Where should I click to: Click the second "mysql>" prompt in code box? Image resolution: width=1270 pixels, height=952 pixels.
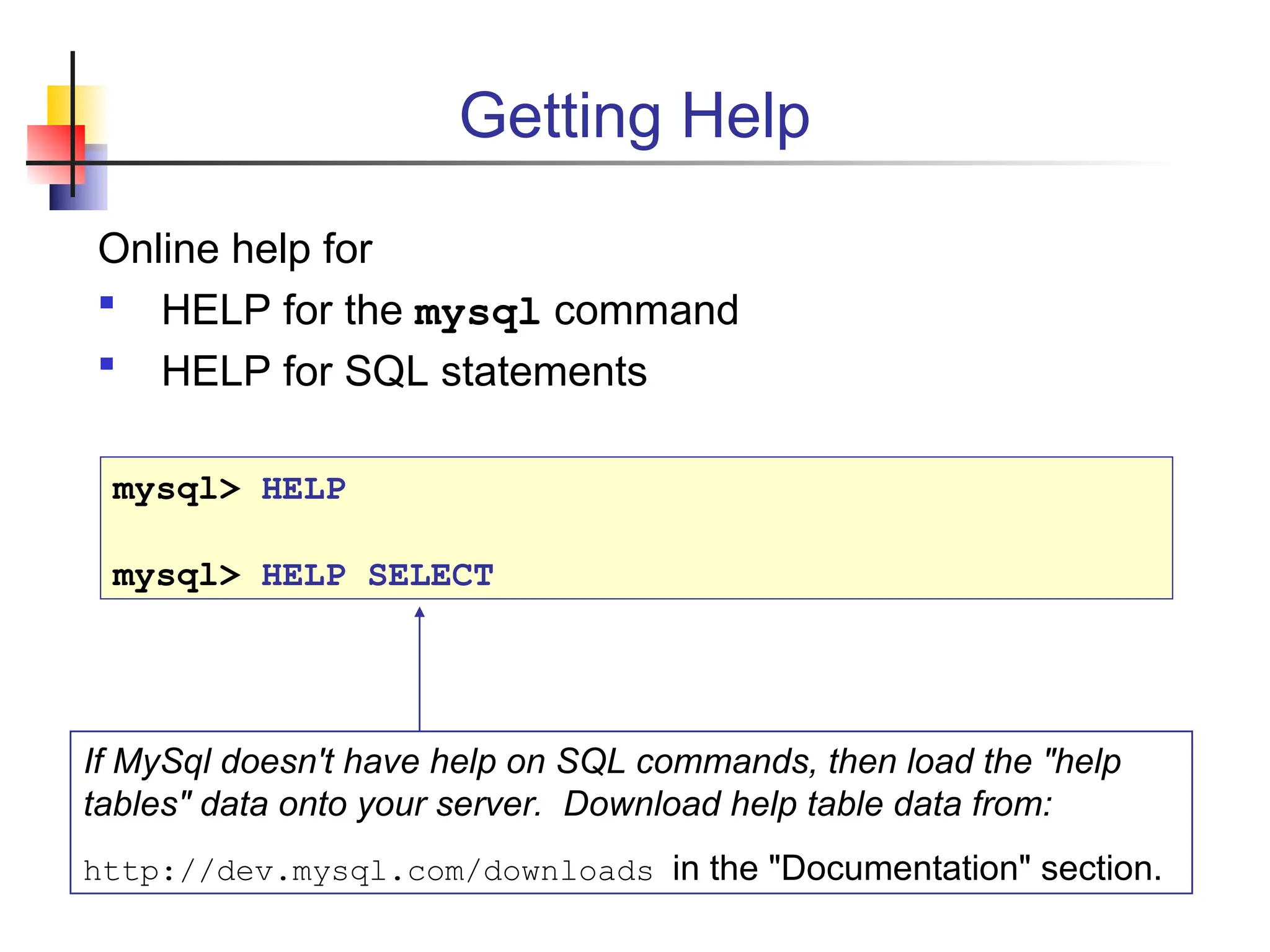coord(175,576)
